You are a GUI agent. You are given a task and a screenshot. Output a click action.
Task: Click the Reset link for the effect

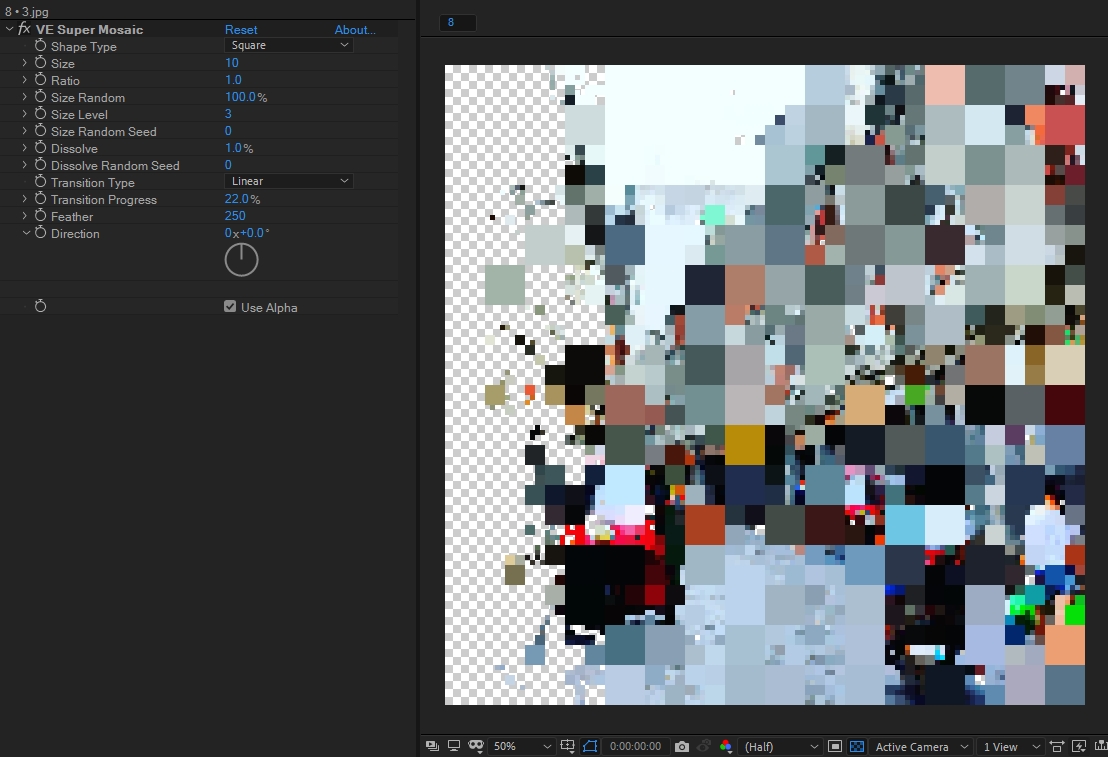pyautogui.click(x=241, y=30)
